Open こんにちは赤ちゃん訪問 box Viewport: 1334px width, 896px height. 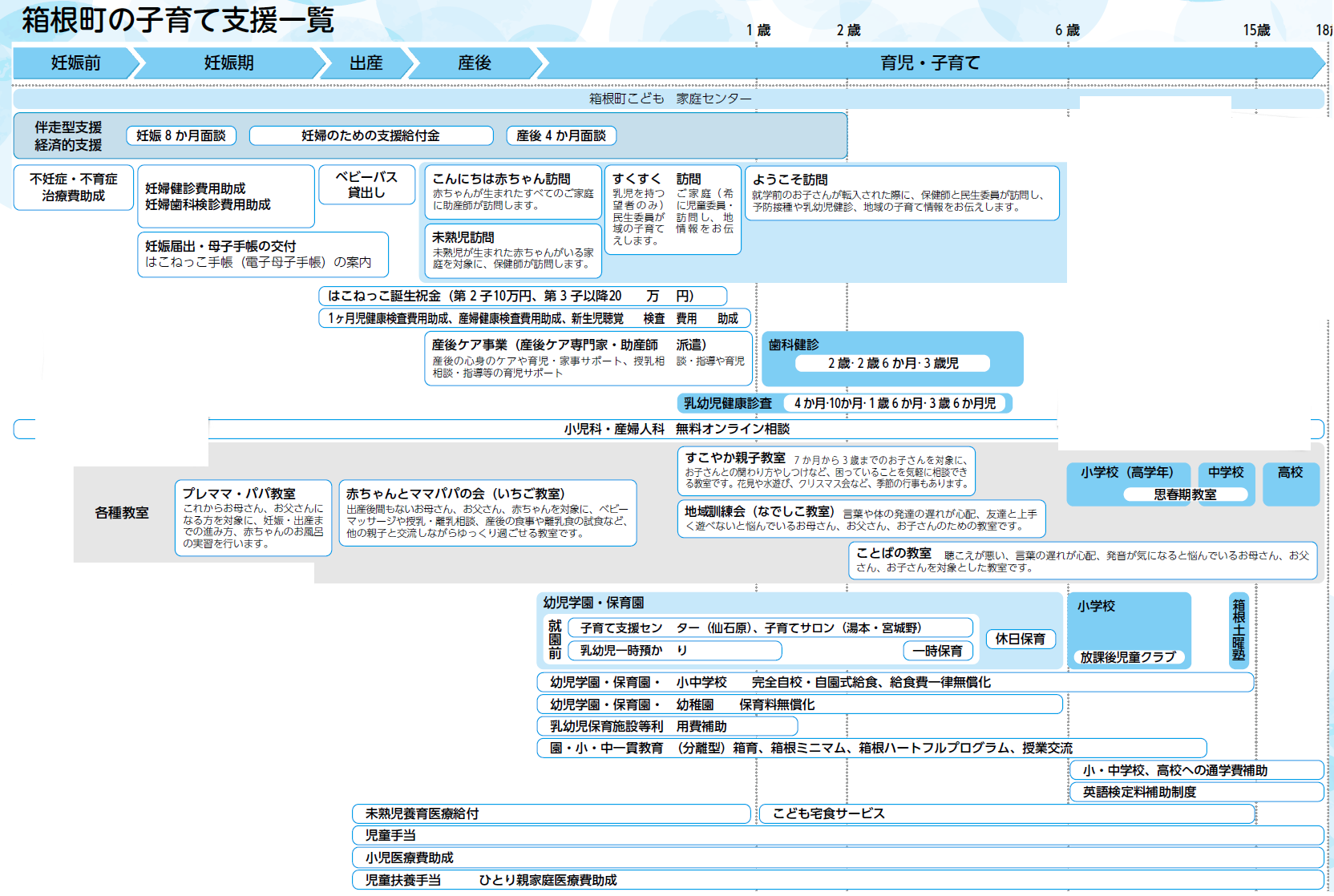pos(513,192)
